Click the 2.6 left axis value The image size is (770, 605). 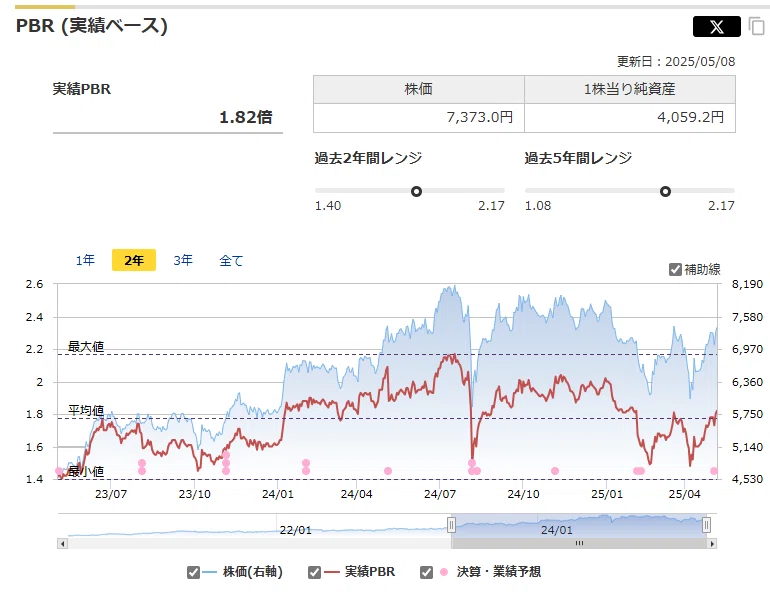[34, 284]
